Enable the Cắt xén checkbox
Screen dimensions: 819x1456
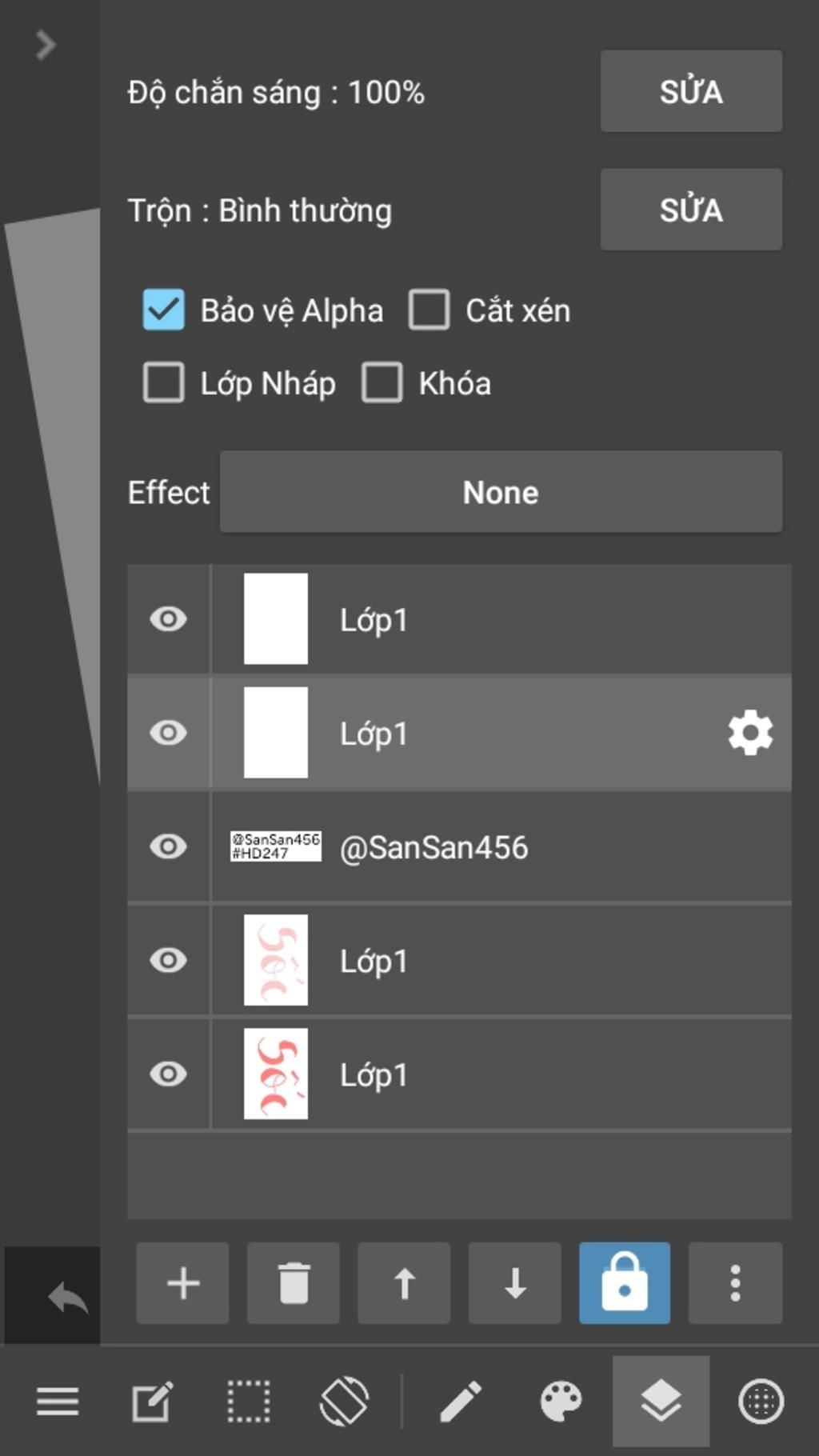(429, 310)
